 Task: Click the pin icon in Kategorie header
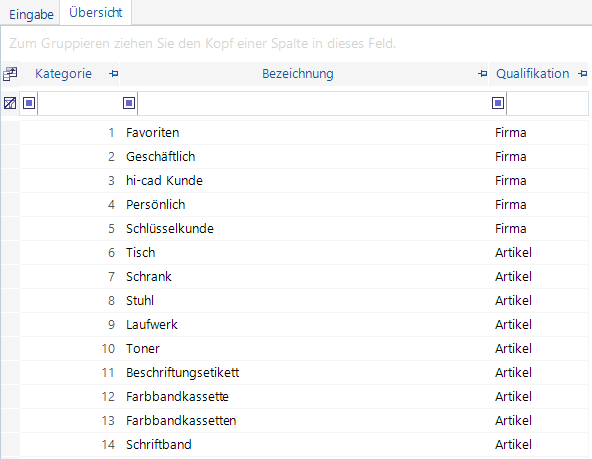point(113,74)
